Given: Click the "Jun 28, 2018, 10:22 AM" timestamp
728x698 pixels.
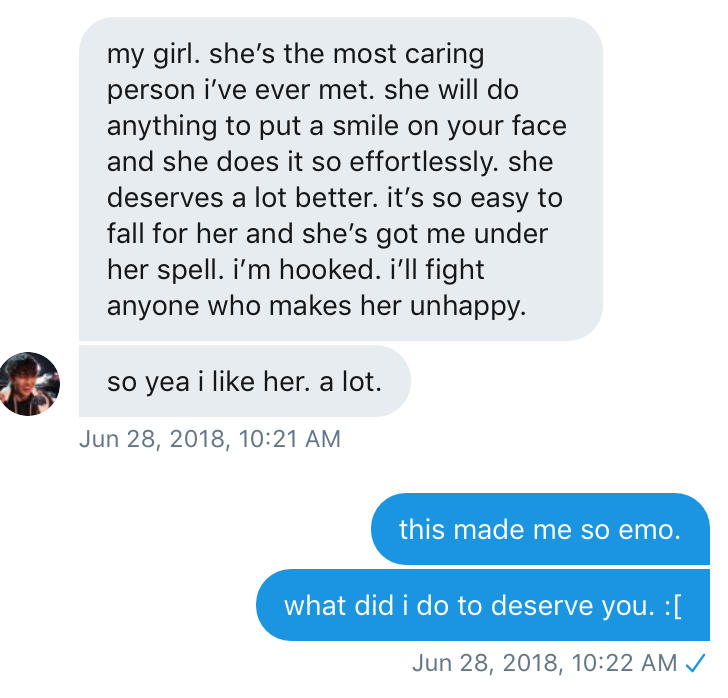Looking at the screenshot, I should click(x=544, y=663).
